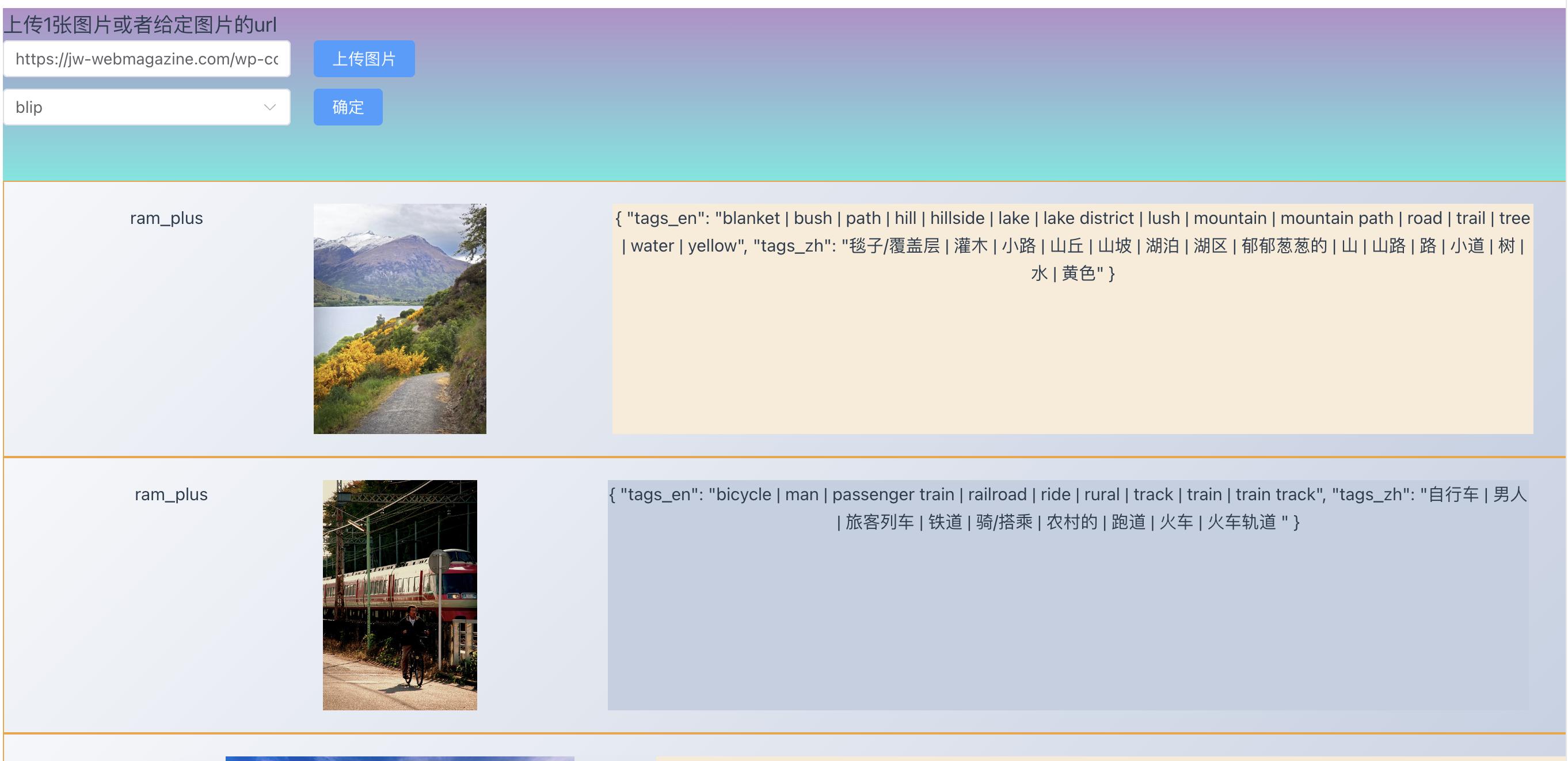Click the image URL input field
This screenshot has height=761, width=1568.
(146, 59)
